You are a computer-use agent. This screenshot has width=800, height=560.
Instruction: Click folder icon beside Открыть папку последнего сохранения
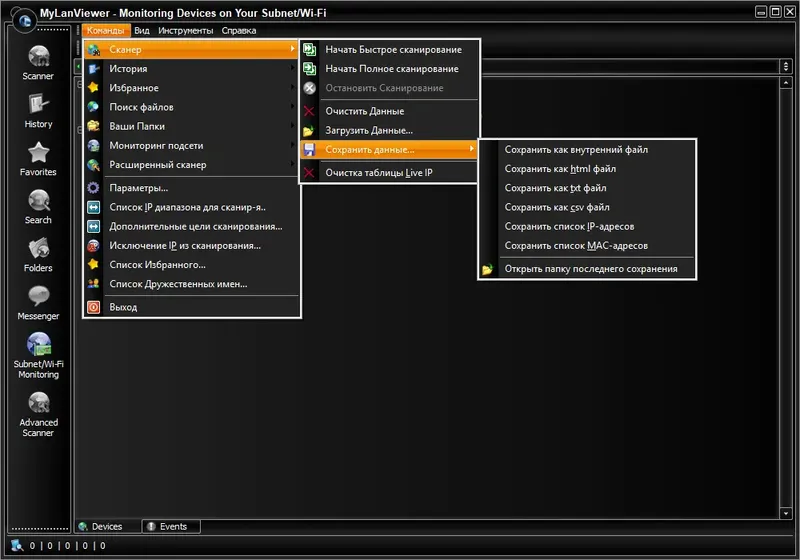click(x=487, y=269)
